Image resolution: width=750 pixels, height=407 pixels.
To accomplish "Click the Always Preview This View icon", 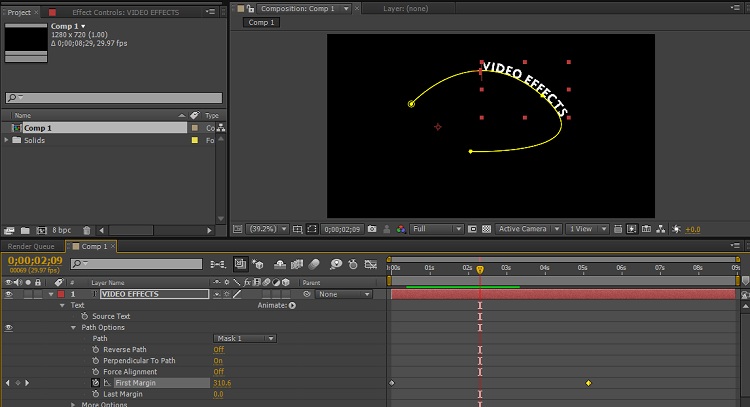I will click(237, 229).
